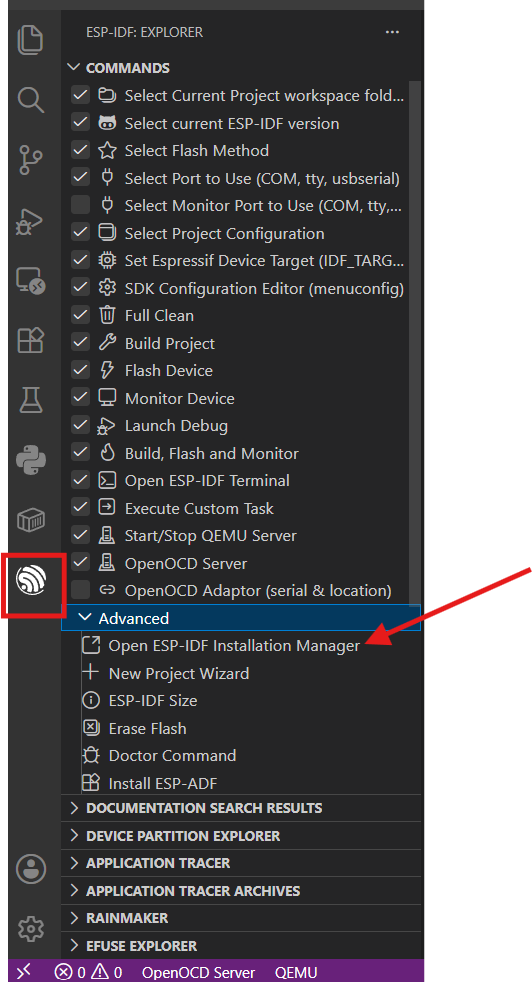The image size is (532, 982).
Task: Open ESP-IDF Installation Manager
Action: pyautogui.click(x=234, y=646)
